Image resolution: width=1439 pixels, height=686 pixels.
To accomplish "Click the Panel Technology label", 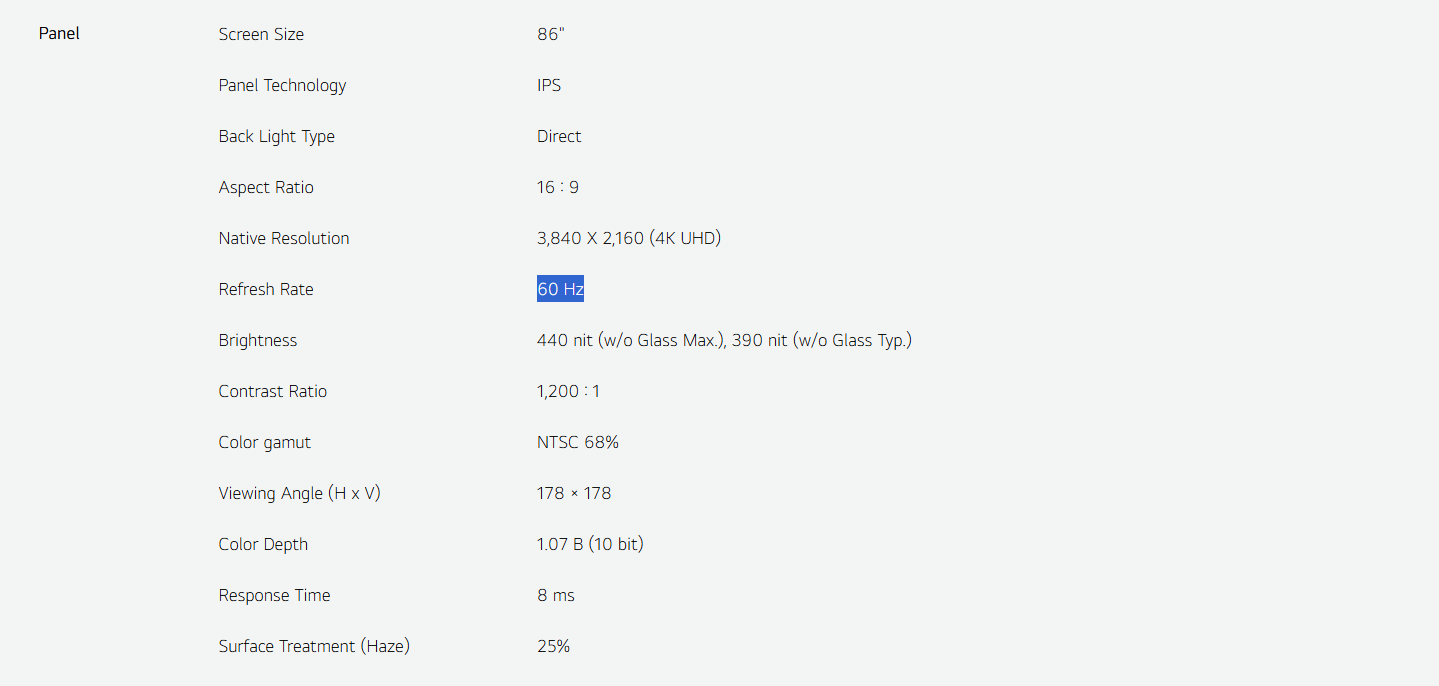I will click(x=282, y=85).
